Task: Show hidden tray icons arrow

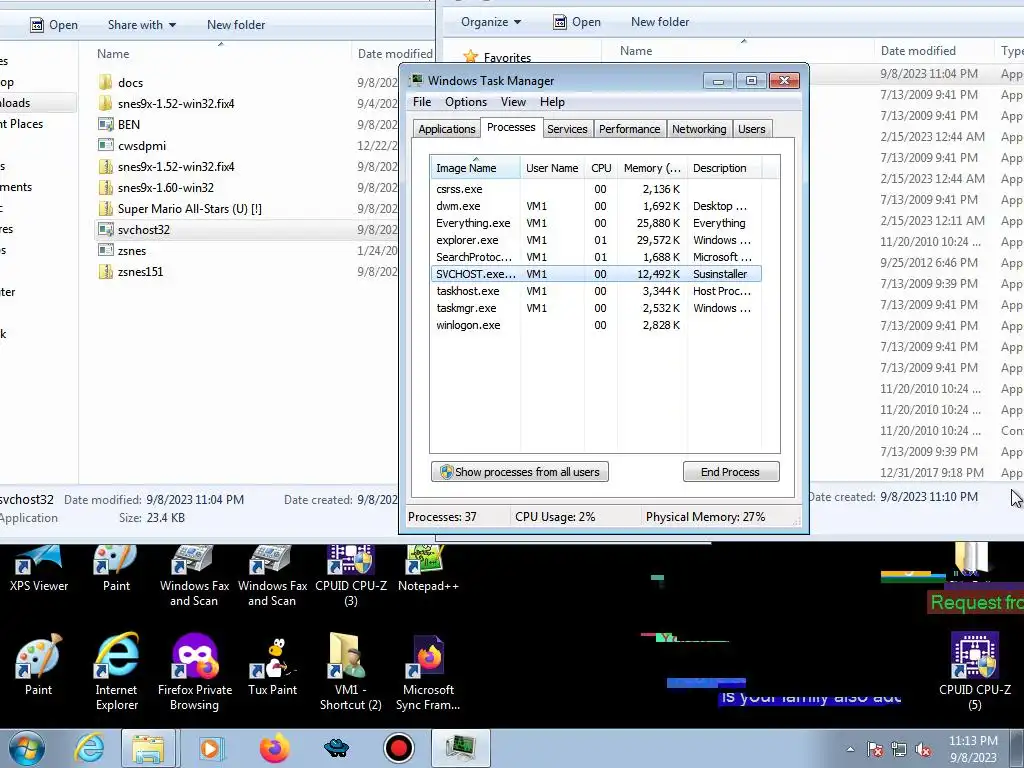Action: click(850, 750)
